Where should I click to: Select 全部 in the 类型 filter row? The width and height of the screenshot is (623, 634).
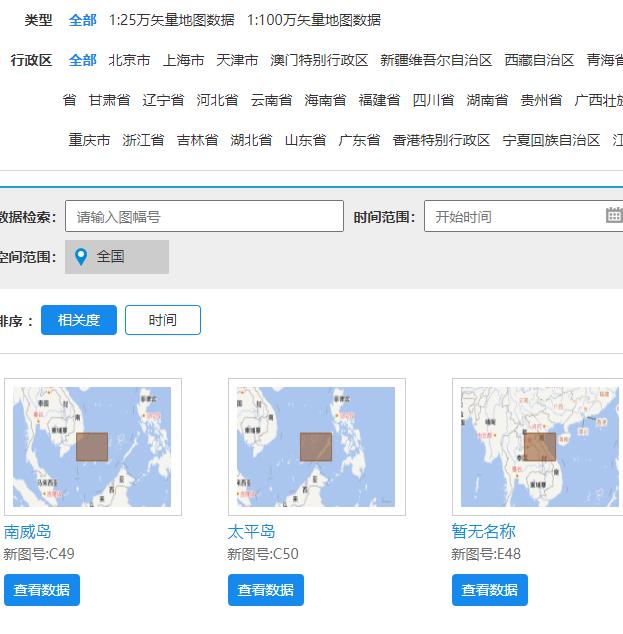82,20
